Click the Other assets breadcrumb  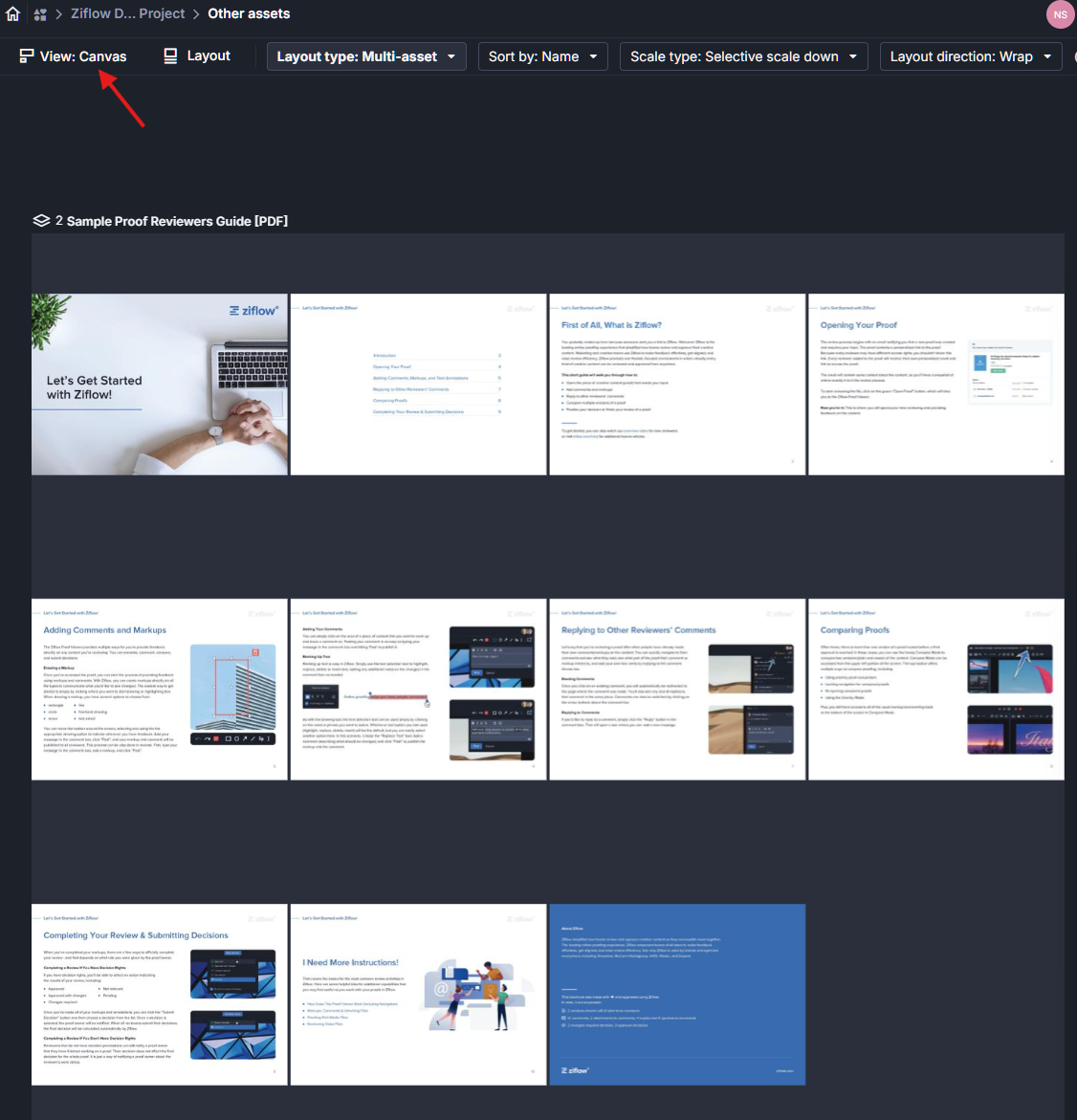[249, 13]
